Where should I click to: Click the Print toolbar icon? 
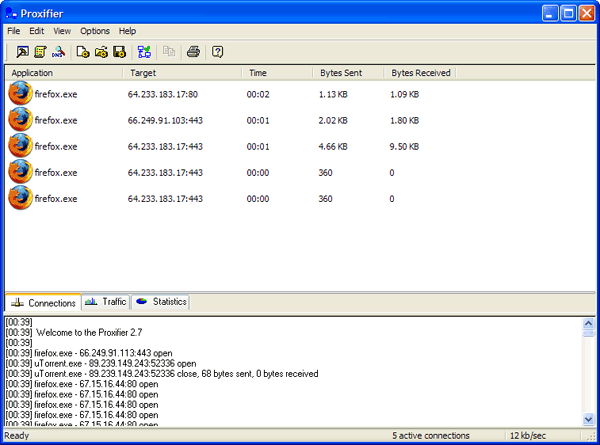click(x=193, y=52)
